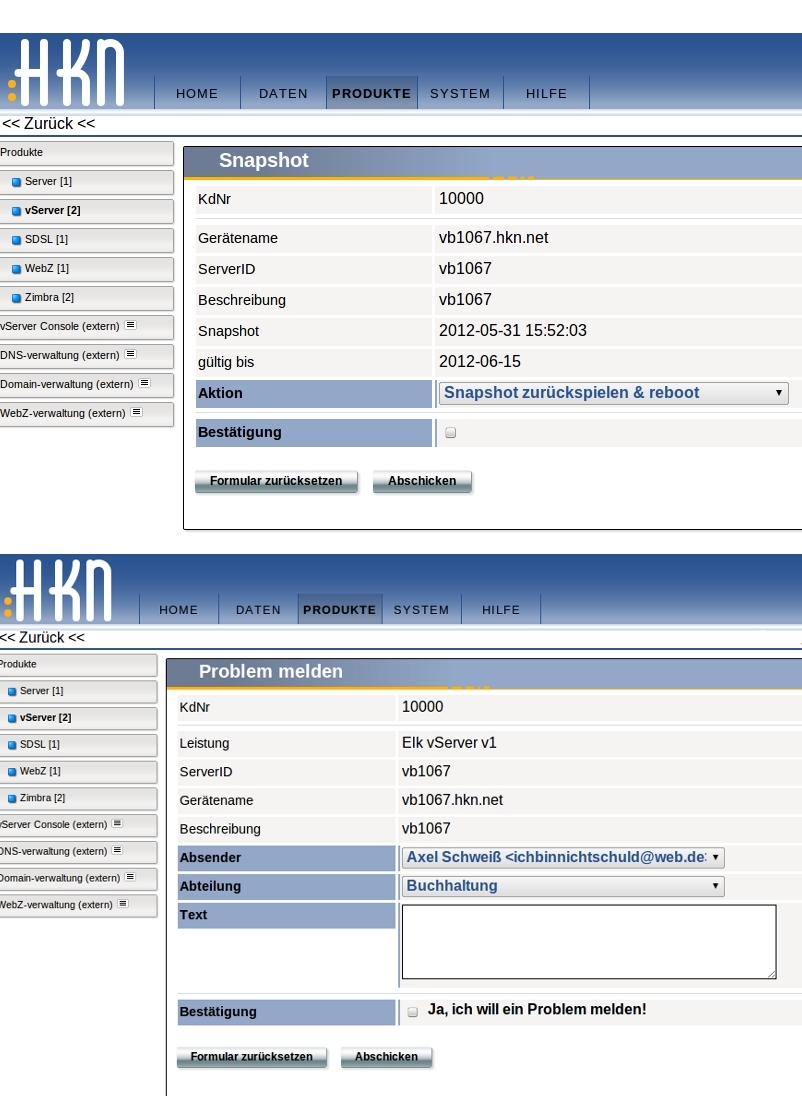Click external icon beside Domain-verwaltung in upper sidebar
The image size is (802, 1096).
[144, 383]
